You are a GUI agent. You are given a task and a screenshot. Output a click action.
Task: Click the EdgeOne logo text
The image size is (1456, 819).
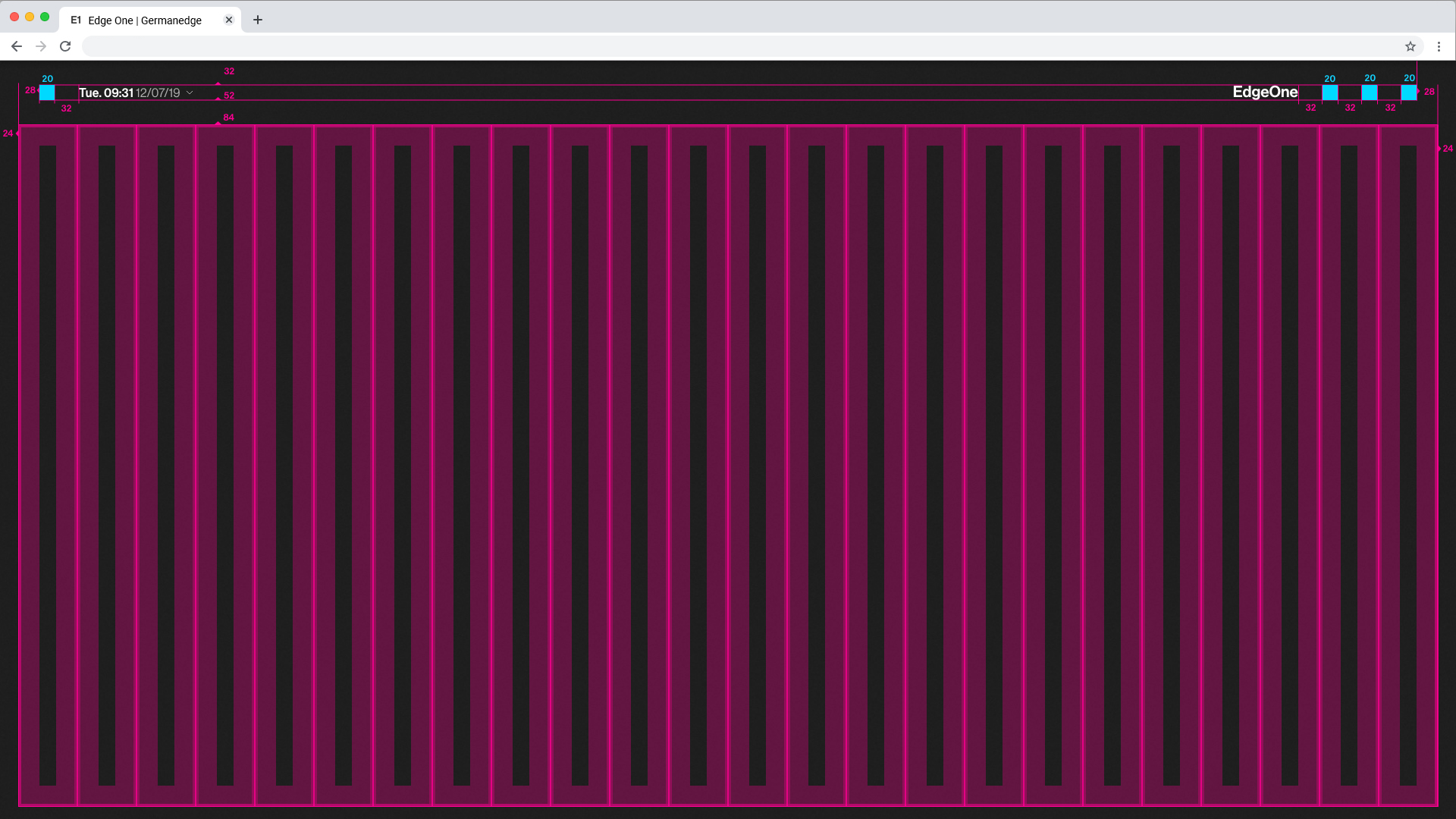(1265, 92)
